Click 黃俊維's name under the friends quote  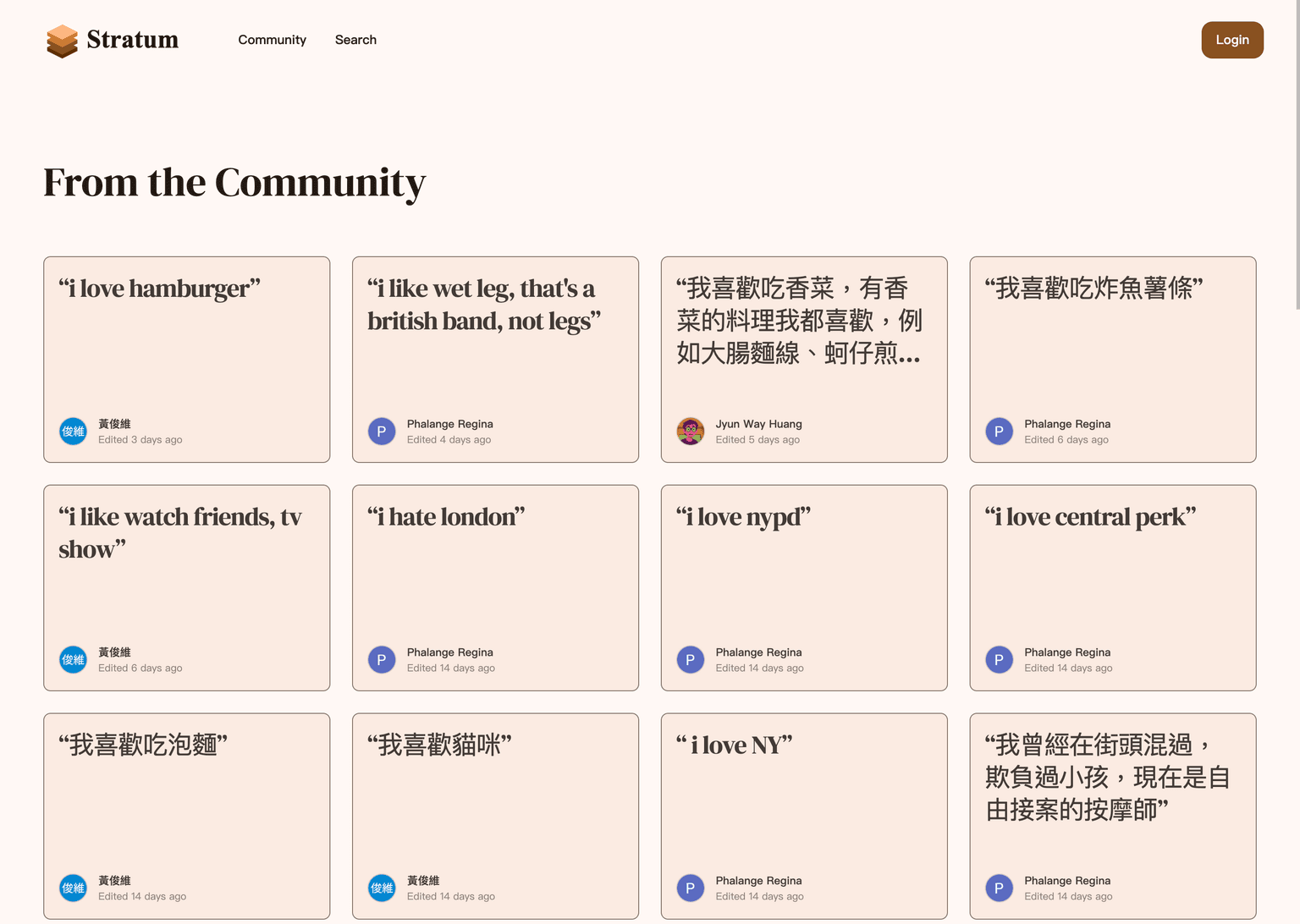[114, 652]
